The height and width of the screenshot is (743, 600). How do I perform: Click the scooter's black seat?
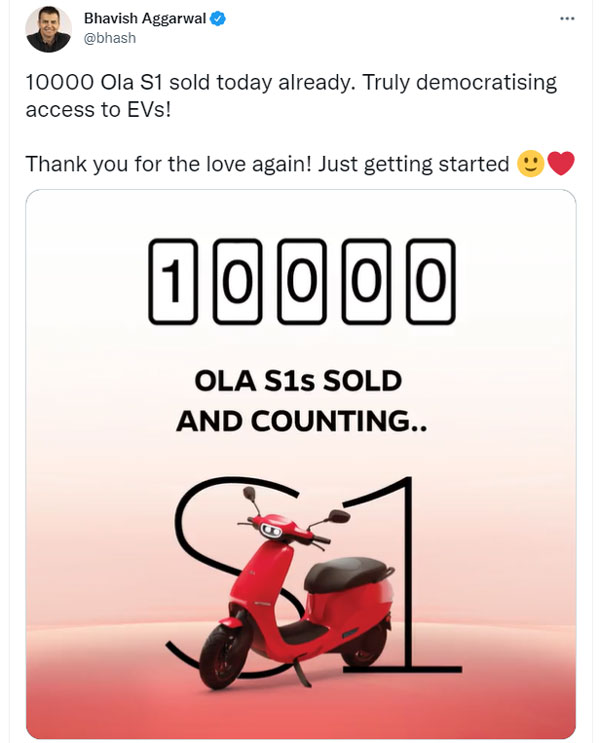point(345,574)
